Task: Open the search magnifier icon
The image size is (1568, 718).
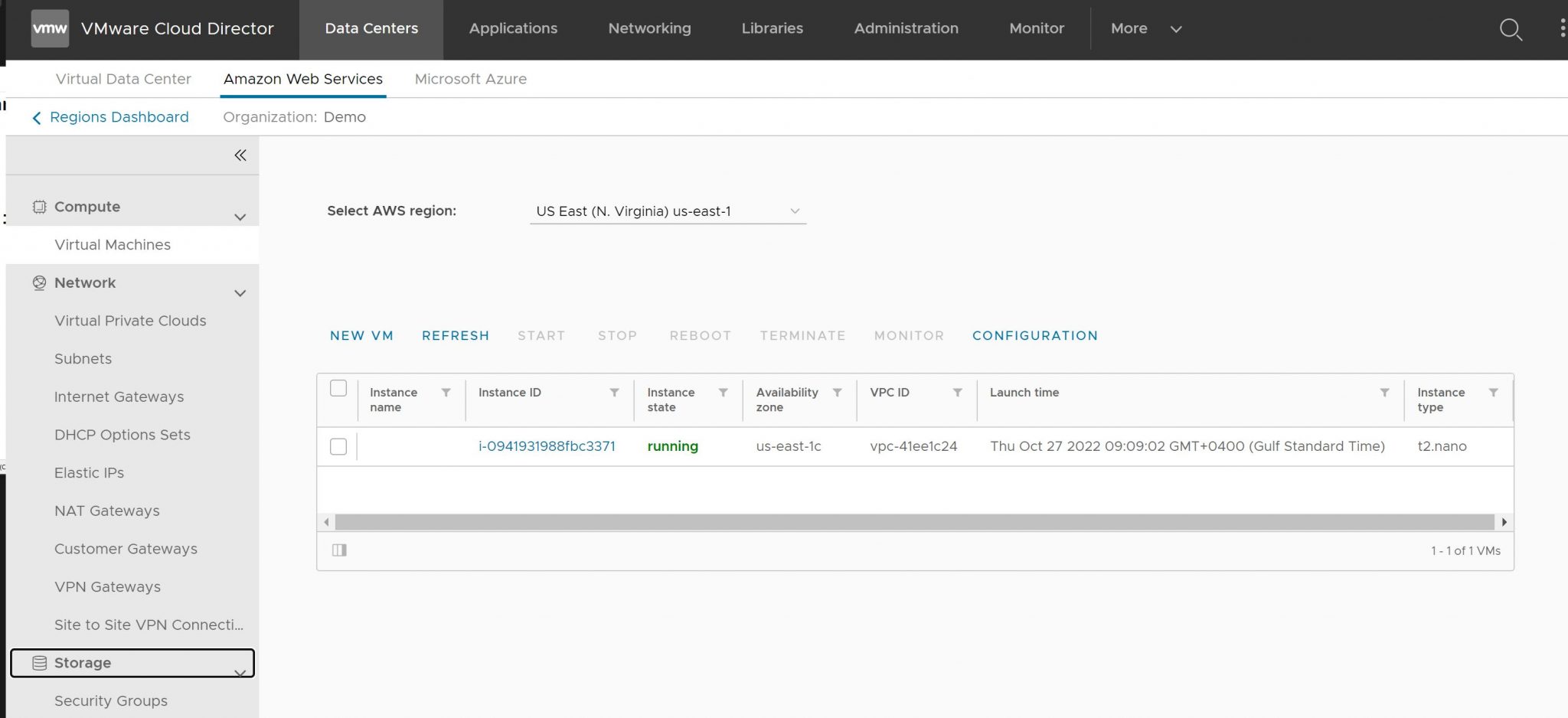Action: [x=1510, y=29]
